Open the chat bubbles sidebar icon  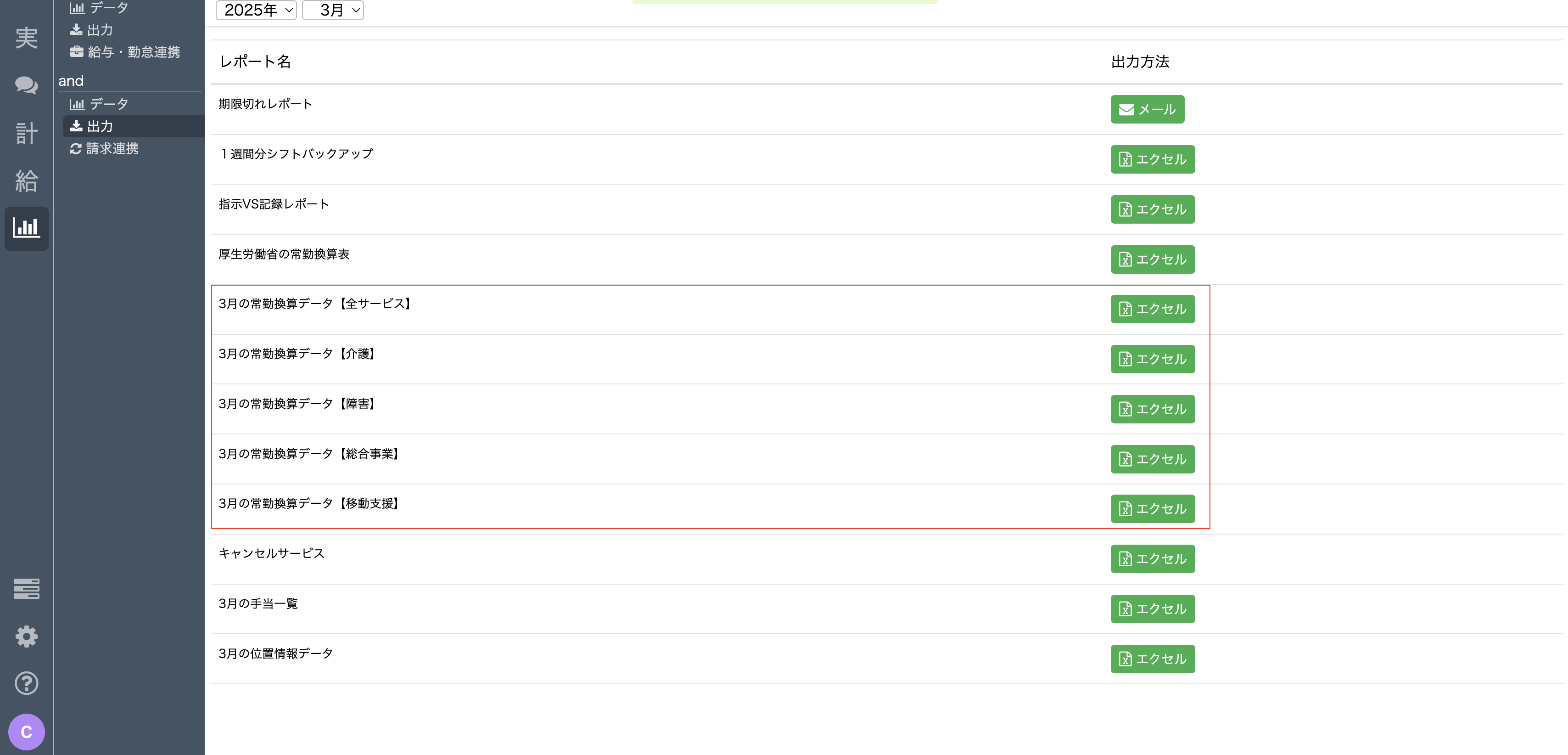click(x=26, y=85)
